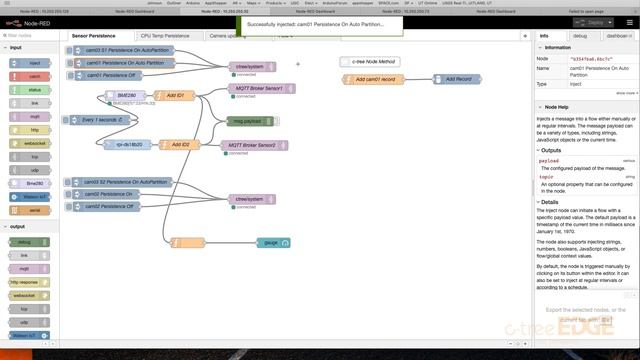Select the yellow http input node

30,130
